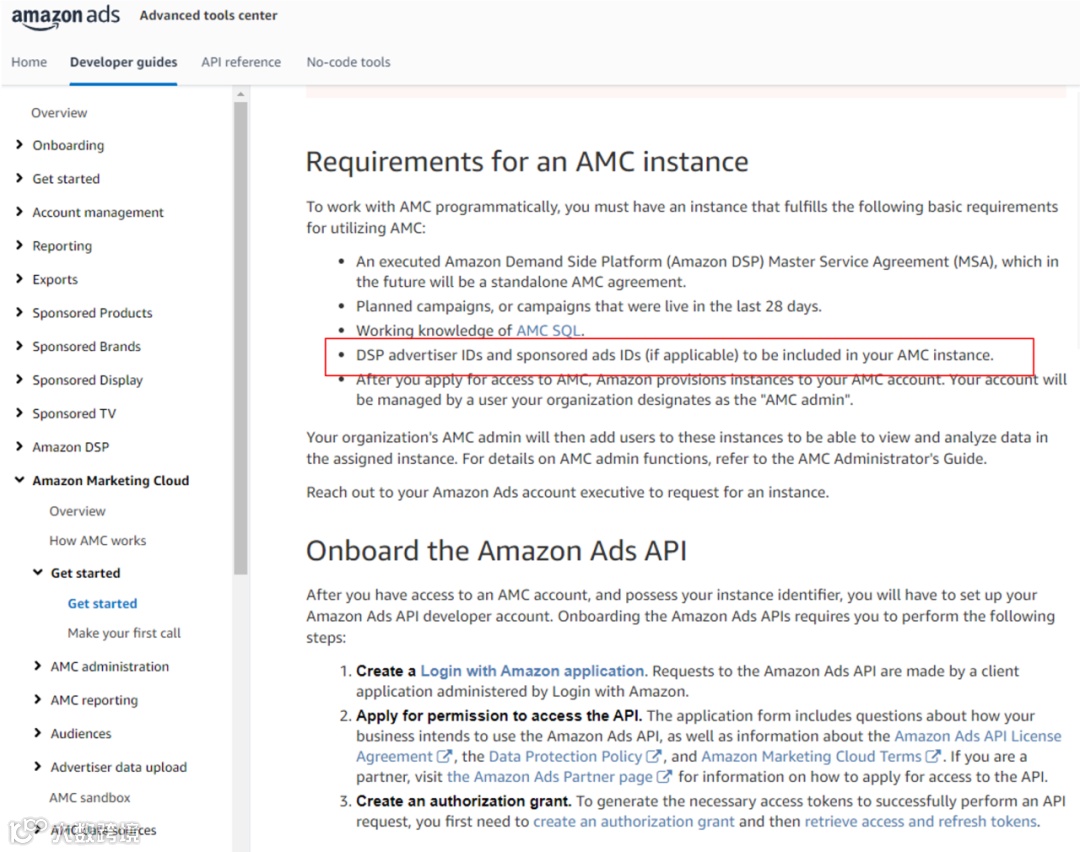Viewport: 1080px width, 852px height.
Task: Click Requirements for an AMC instance heading
Action: [527, 162]
